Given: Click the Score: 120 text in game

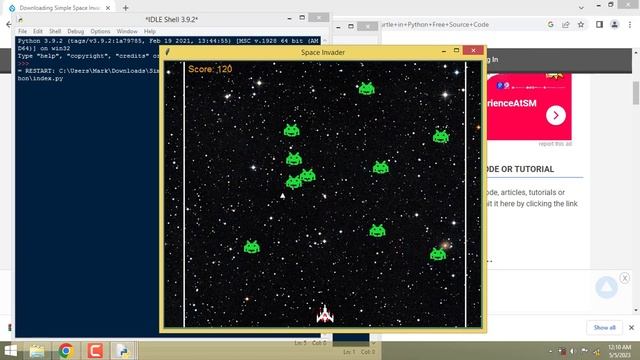Looking at the screenshot, I should tap(210, 69).
